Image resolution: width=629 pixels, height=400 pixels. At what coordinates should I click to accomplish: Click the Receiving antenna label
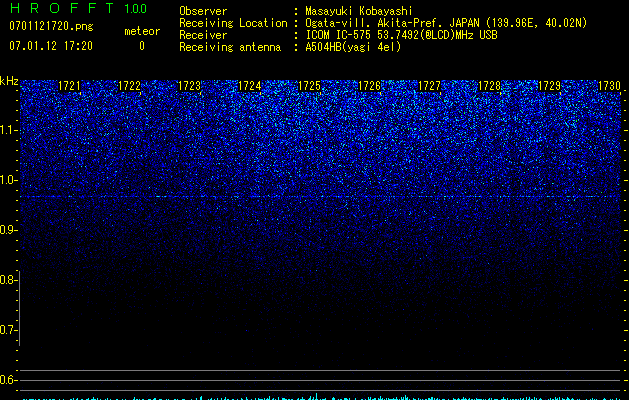(230, 47)
